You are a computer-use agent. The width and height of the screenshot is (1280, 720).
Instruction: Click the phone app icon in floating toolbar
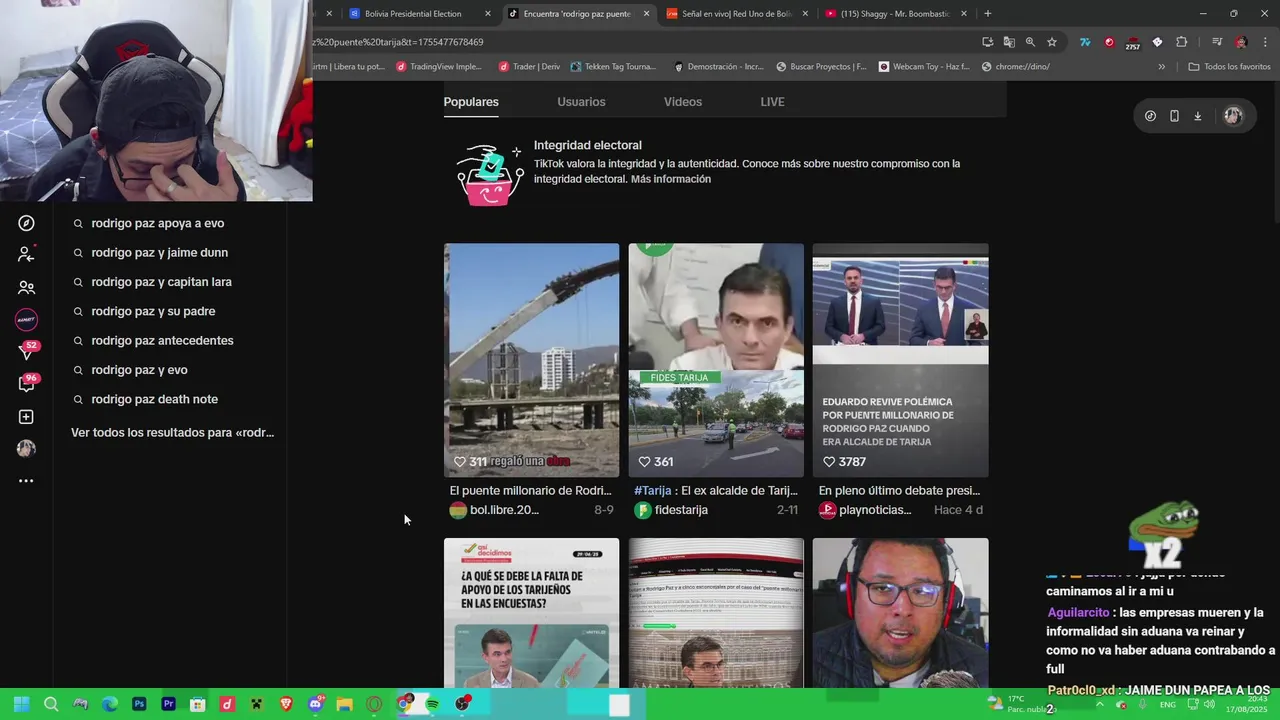pyautogui.click(x=1174, y=116)
